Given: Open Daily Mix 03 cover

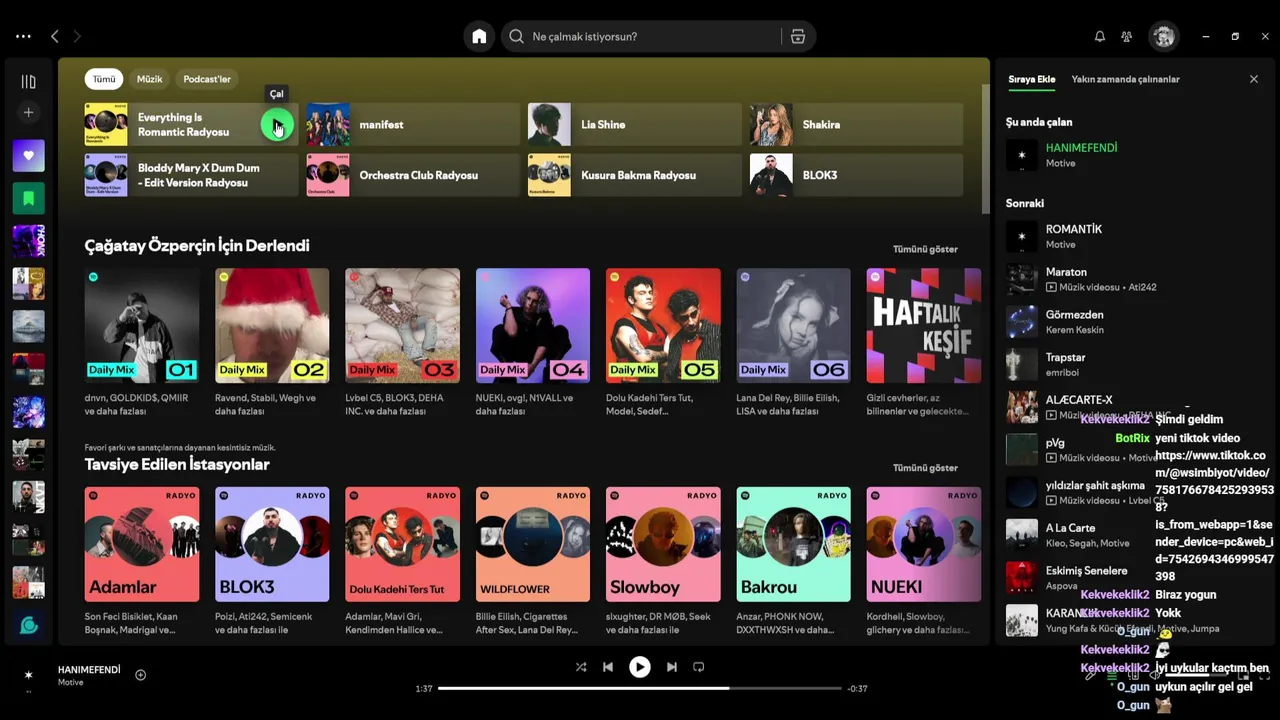Looking at the screenshot, I should [402, 325].
